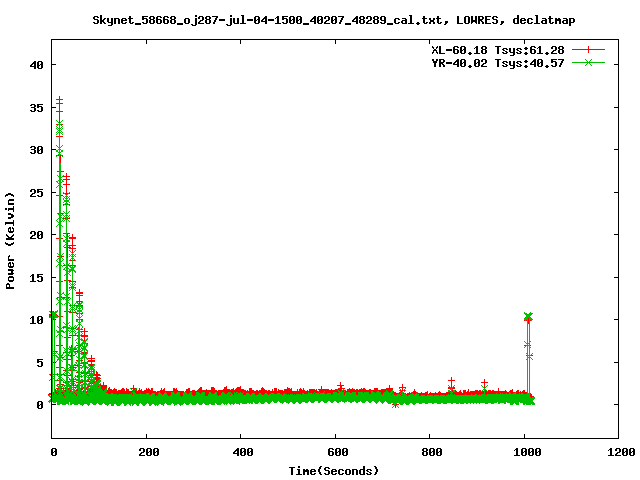Click the x-axis tick label 1200

point(621,452)
